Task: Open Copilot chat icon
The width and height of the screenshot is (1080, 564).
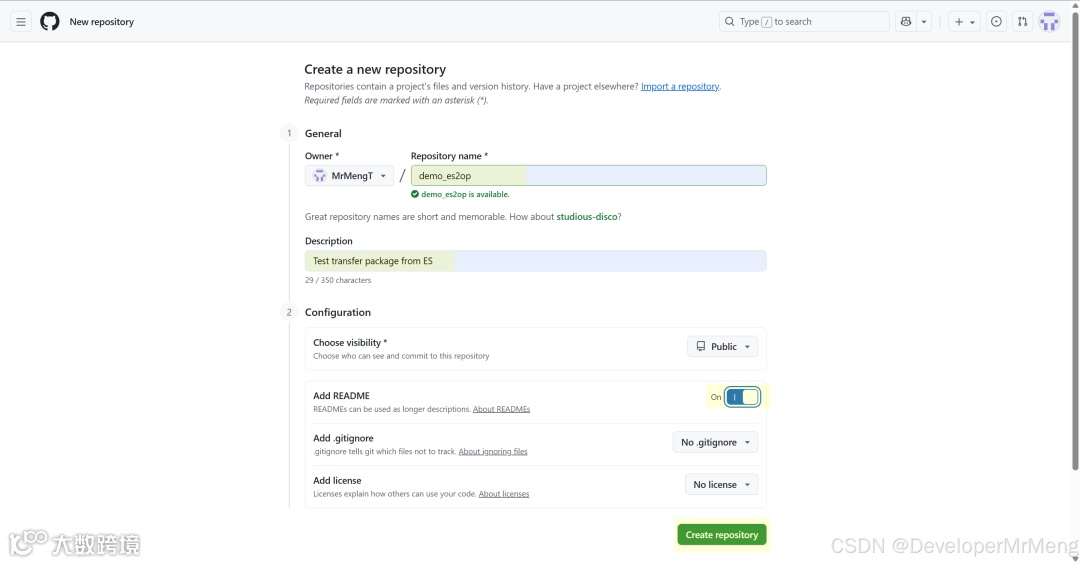Action: point(906,21)
